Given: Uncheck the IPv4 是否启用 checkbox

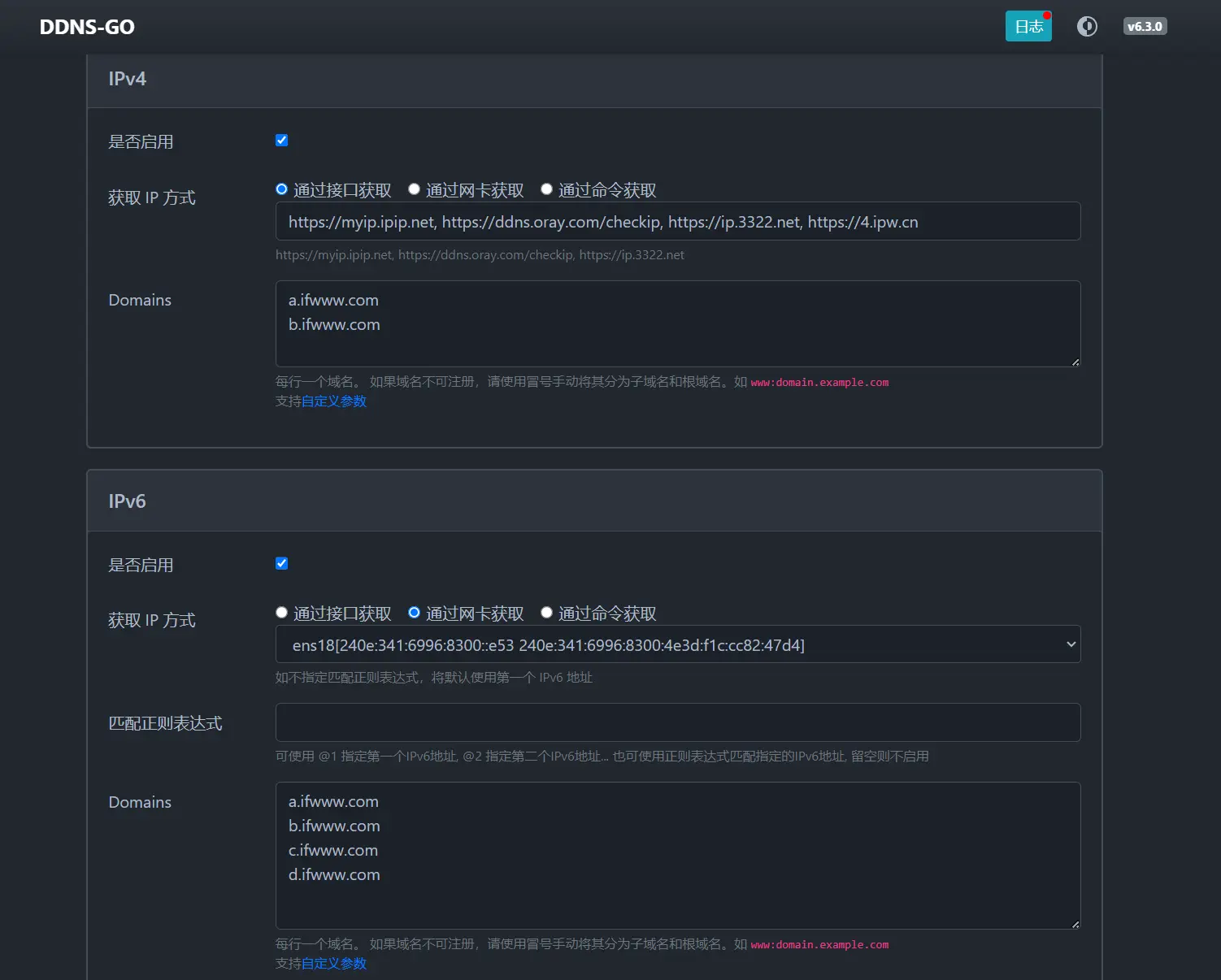Looking at the screenshot, I should point(282,141).
